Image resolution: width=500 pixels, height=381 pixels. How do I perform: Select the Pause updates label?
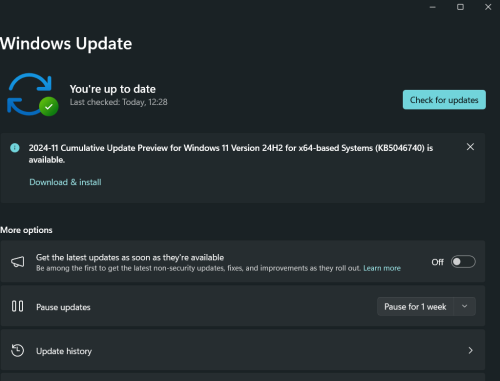click(x=63, y=307)
